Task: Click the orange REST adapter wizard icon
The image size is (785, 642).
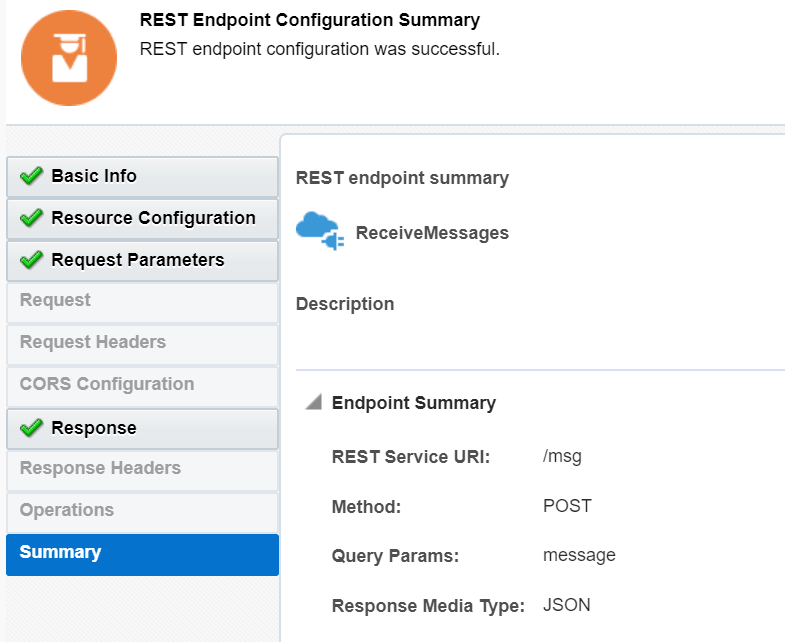Action: pyautogui.click(x=69, y=58)
